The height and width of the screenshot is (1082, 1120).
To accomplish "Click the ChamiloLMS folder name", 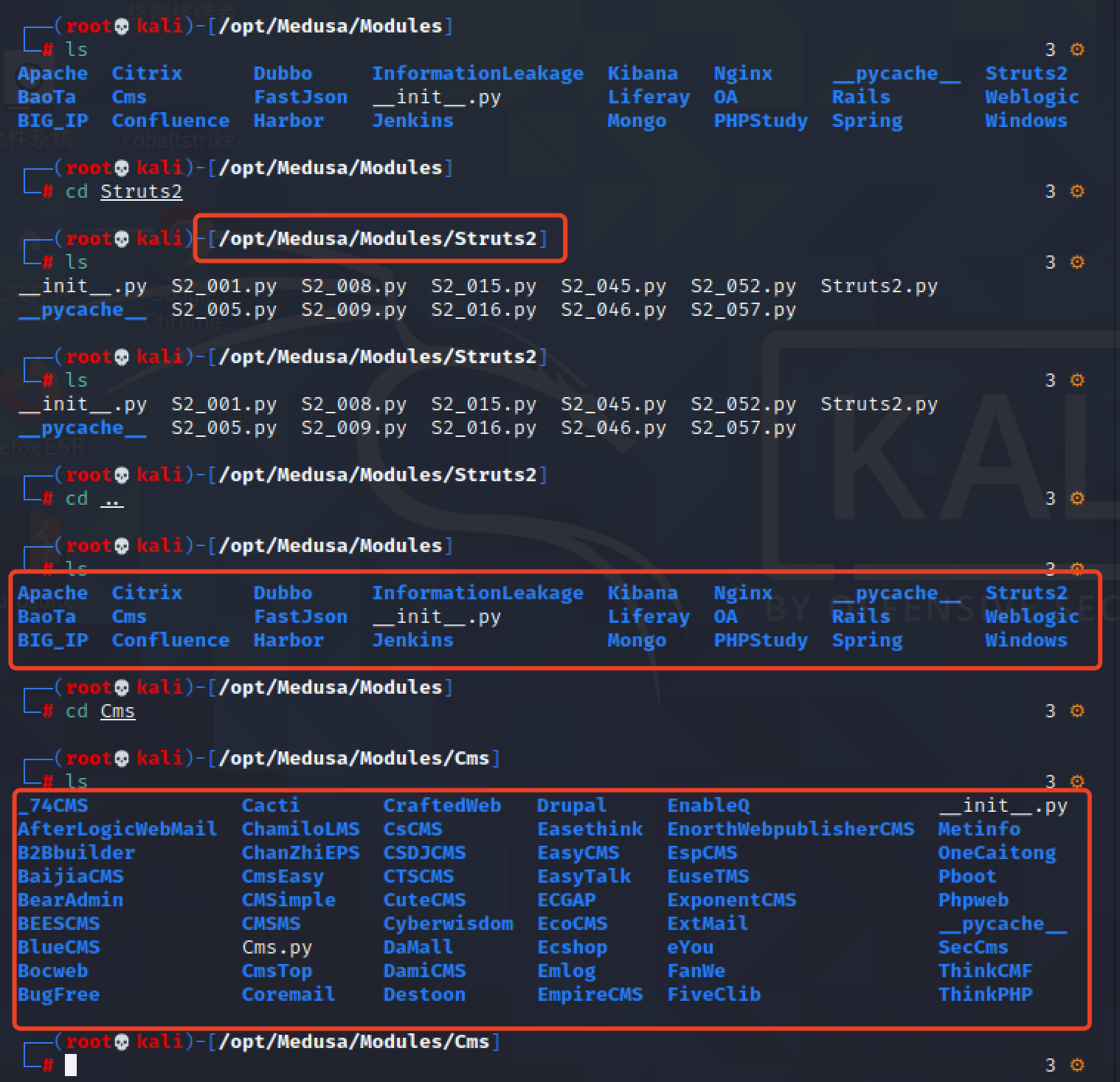I will 300,830.
